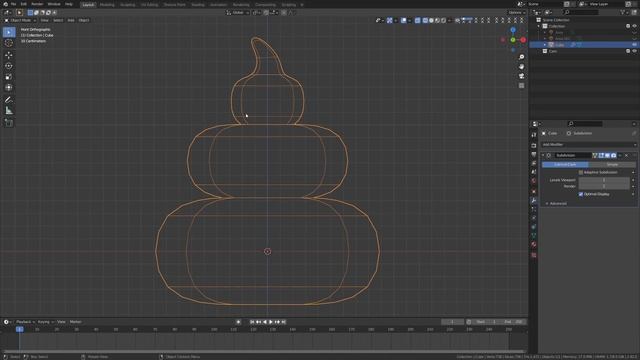Image resolution: width=640 pixels, height=360 pixels.
Task: Toggle viewport overlays button
Action: [404, 20]
